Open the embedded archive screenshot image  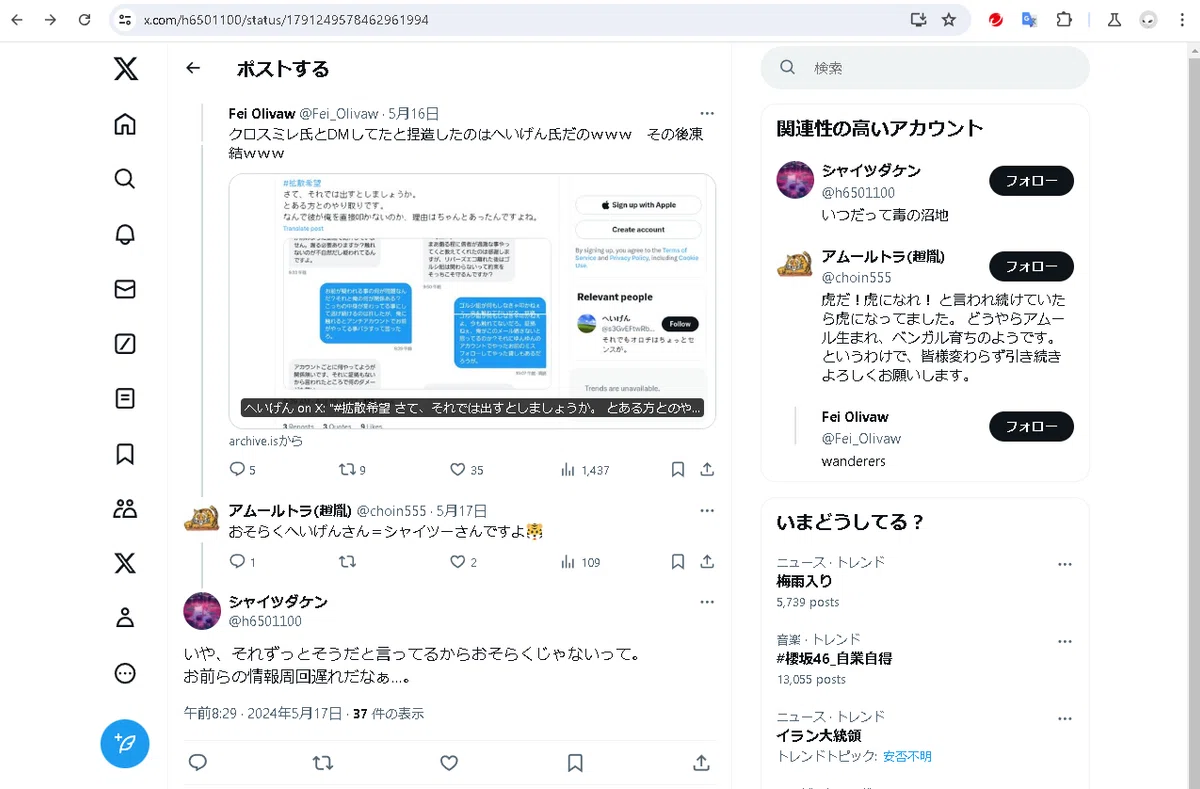pos(472,301)
